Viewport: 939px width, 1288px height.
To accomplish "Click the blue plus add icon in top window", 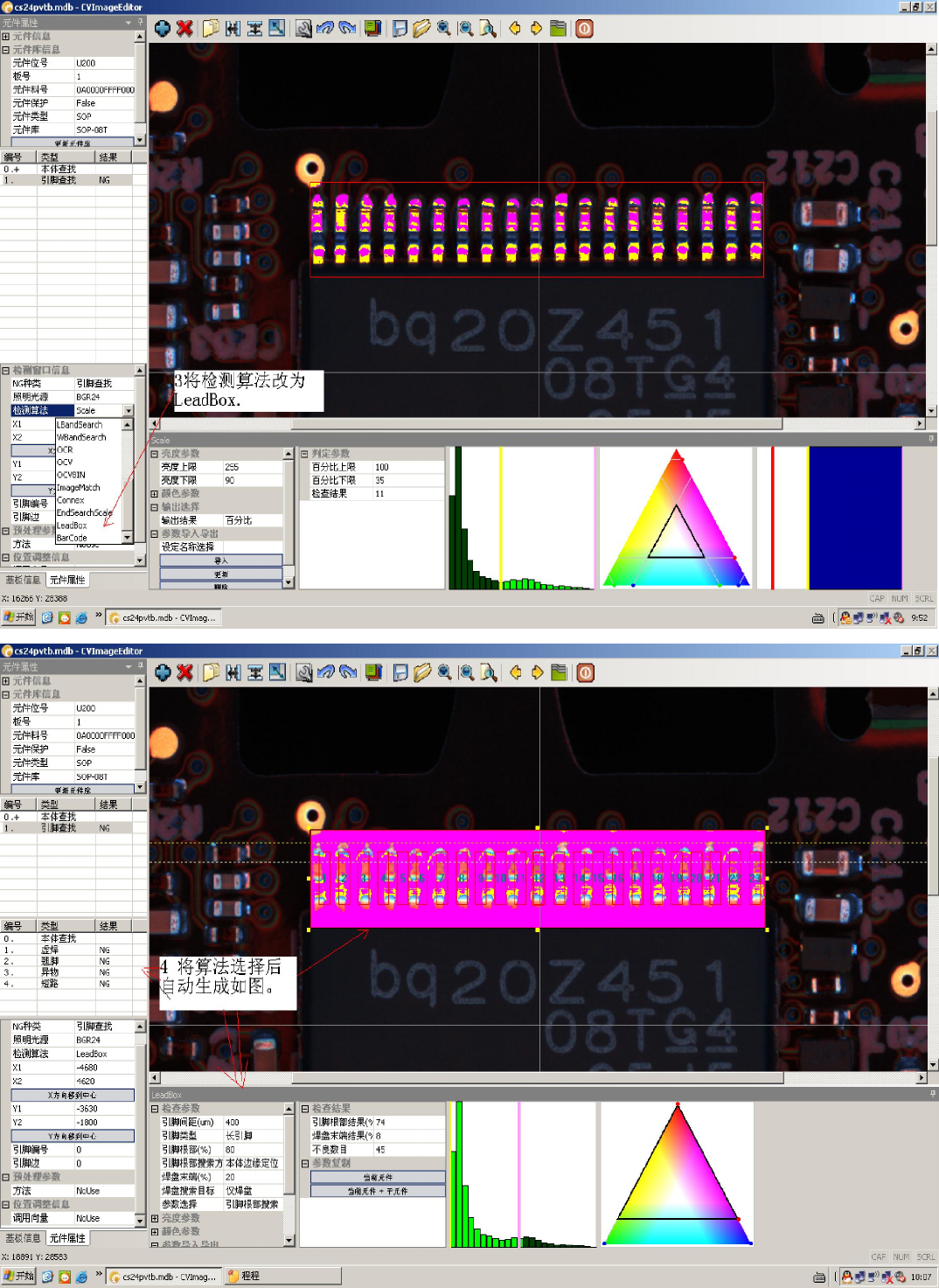I will (163, 28).
